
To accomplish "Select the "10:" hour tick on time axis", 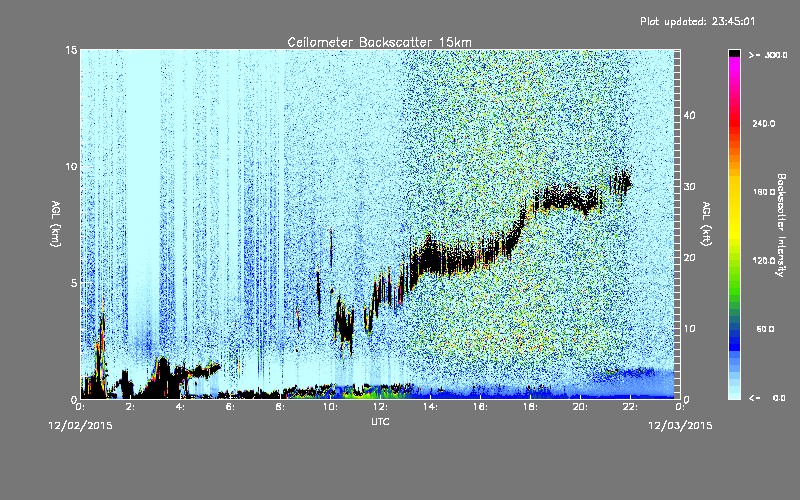I will point(331,407).
